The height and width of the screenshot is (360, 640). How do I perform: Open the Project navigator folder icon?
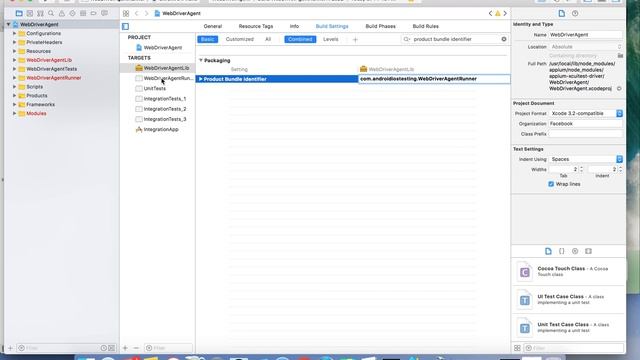pos(19,13)
